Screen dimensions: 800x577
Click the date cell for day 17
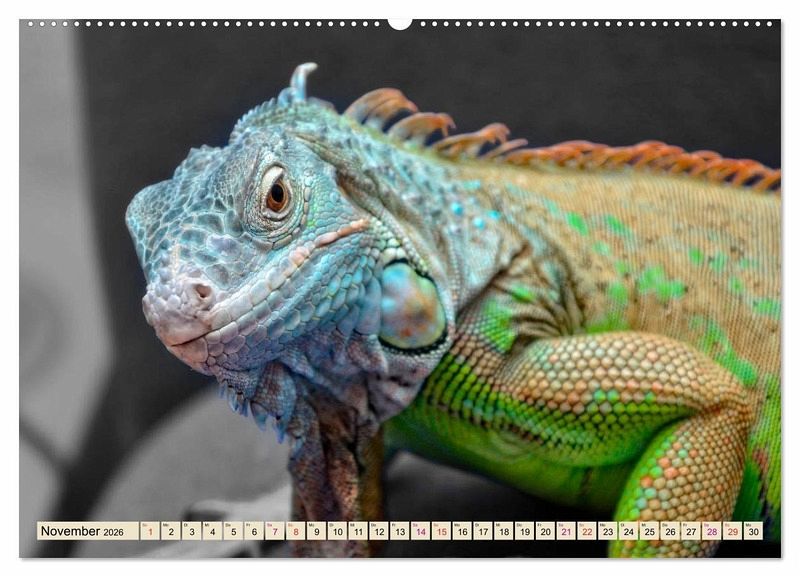click(x=483, y=531)
